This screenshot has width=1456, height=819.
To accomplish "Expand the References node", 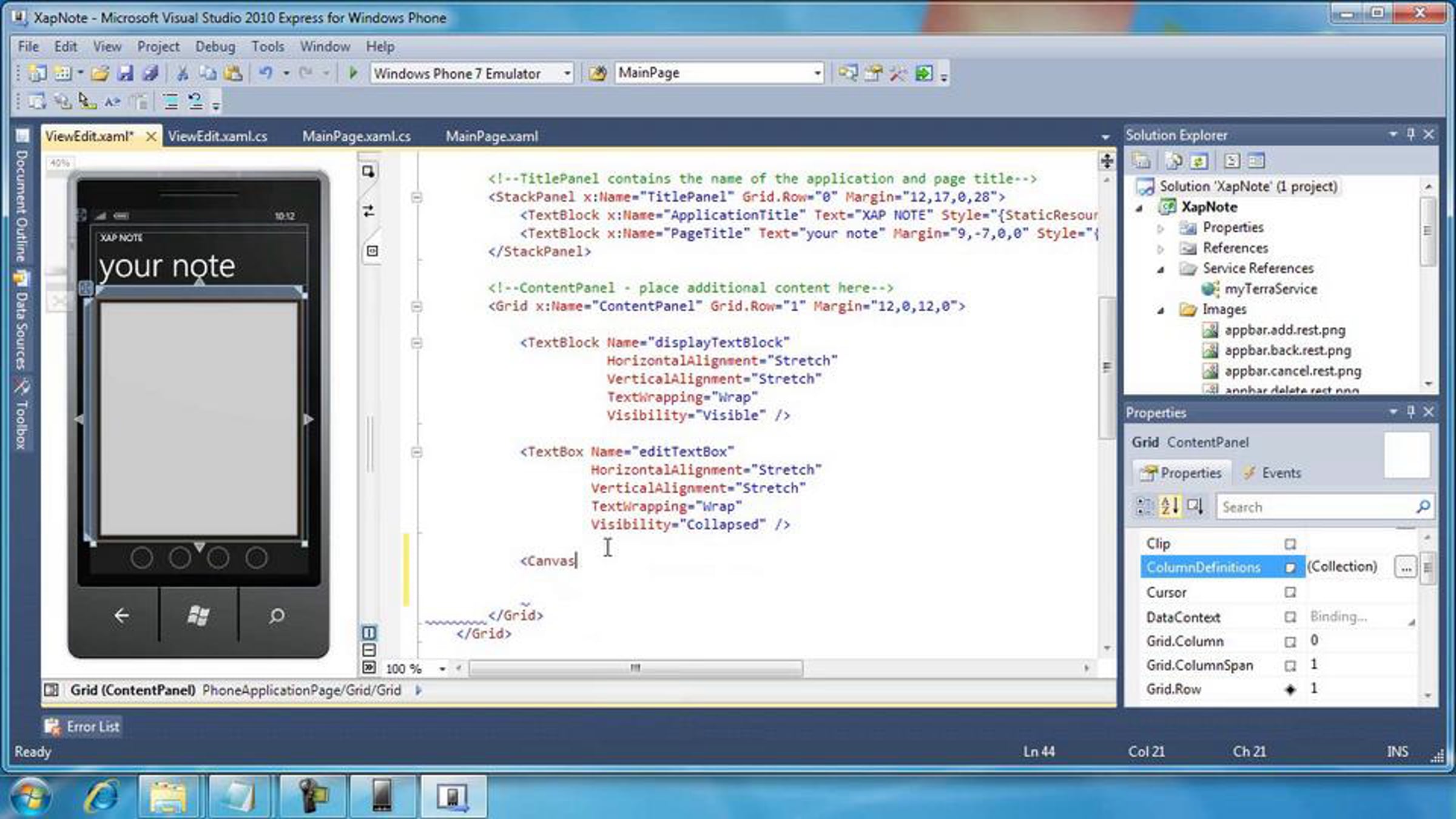I will click(x=1160, y=249).
